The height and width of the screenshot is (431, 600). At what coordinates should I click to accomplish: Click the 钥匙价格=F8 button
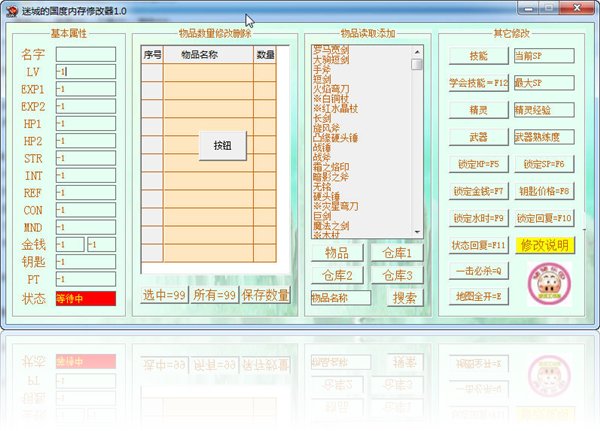pyautogui.click(x=544, y=191)
